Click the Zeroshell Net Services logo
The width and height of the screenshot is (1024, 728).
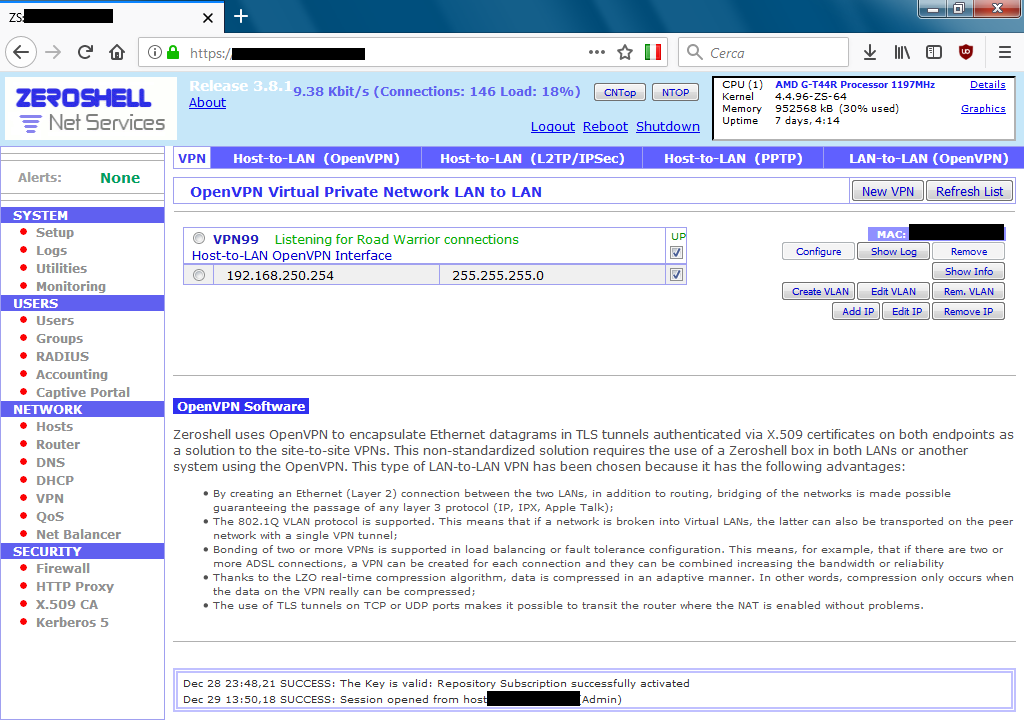(91, 109)
